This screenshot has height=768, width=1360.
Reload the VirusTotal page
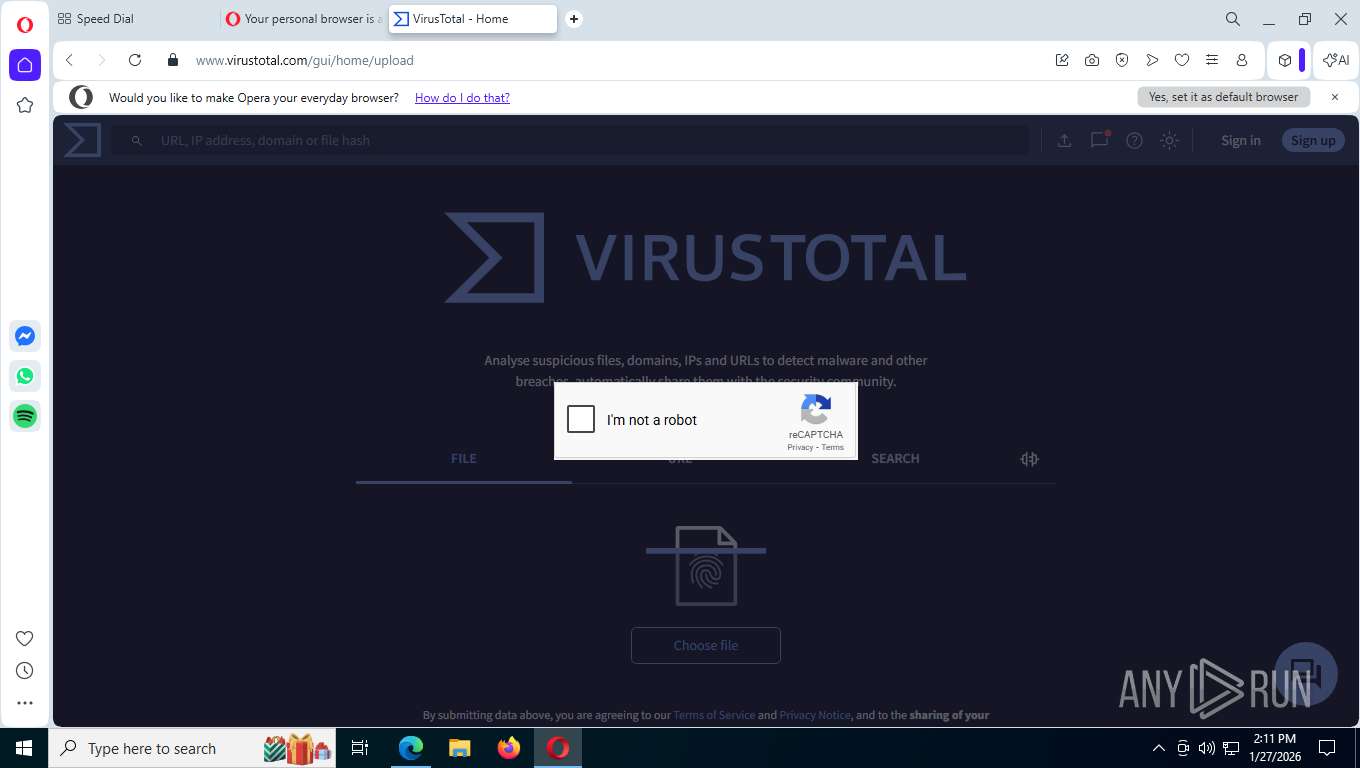135,60
